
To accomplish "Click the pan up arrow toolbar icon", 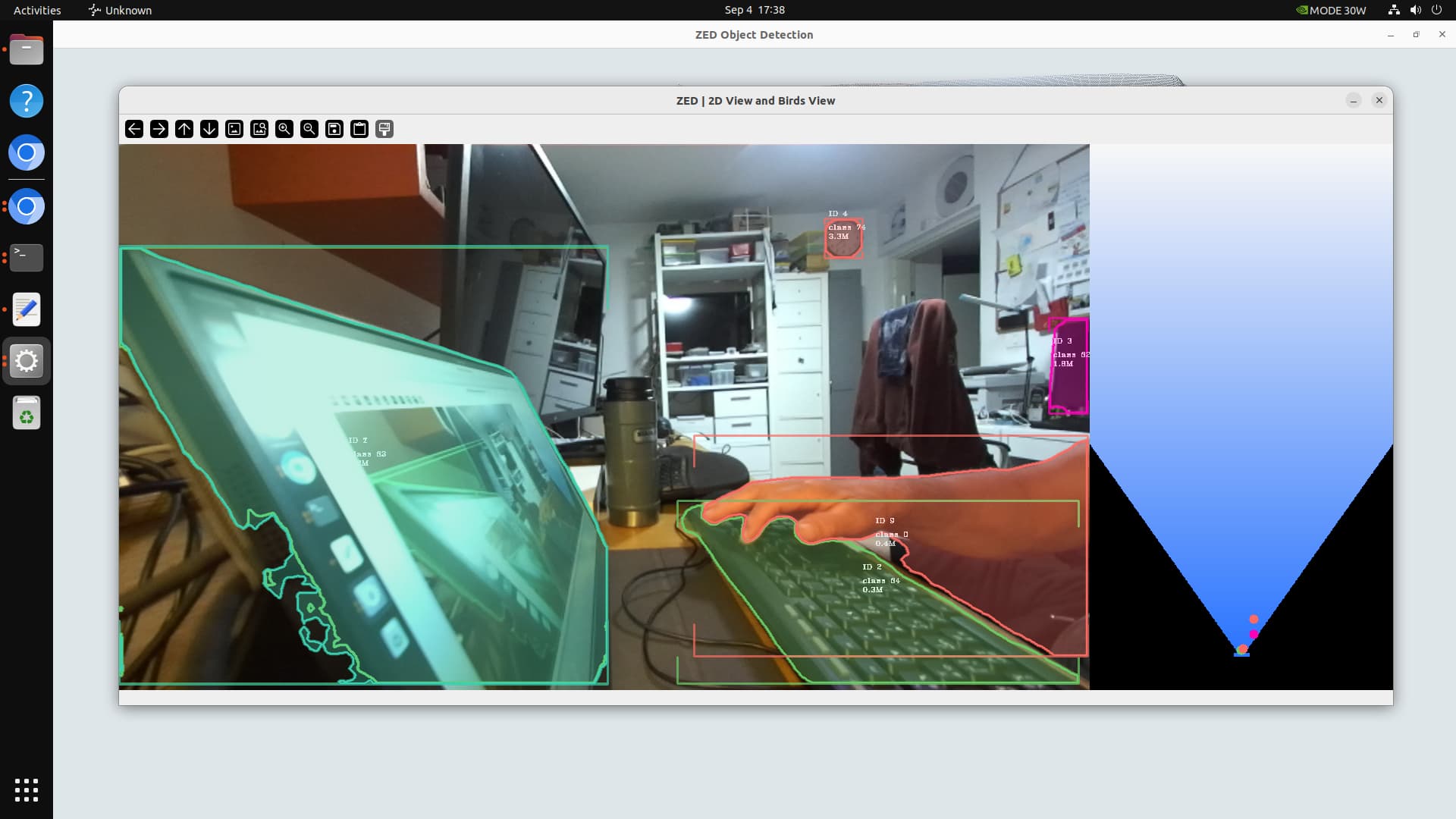I will (x=184, y=129).
